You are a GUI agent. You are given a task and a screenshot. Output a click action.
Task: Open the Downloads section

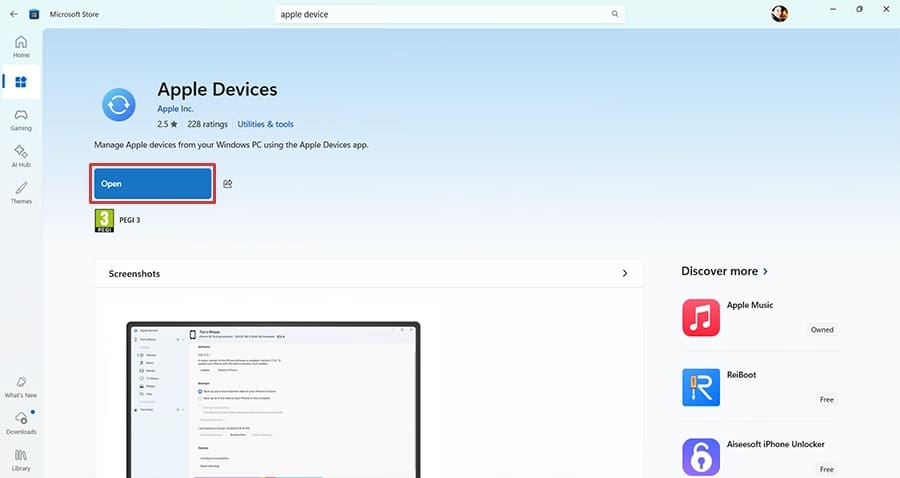click(x=21, y=423)
